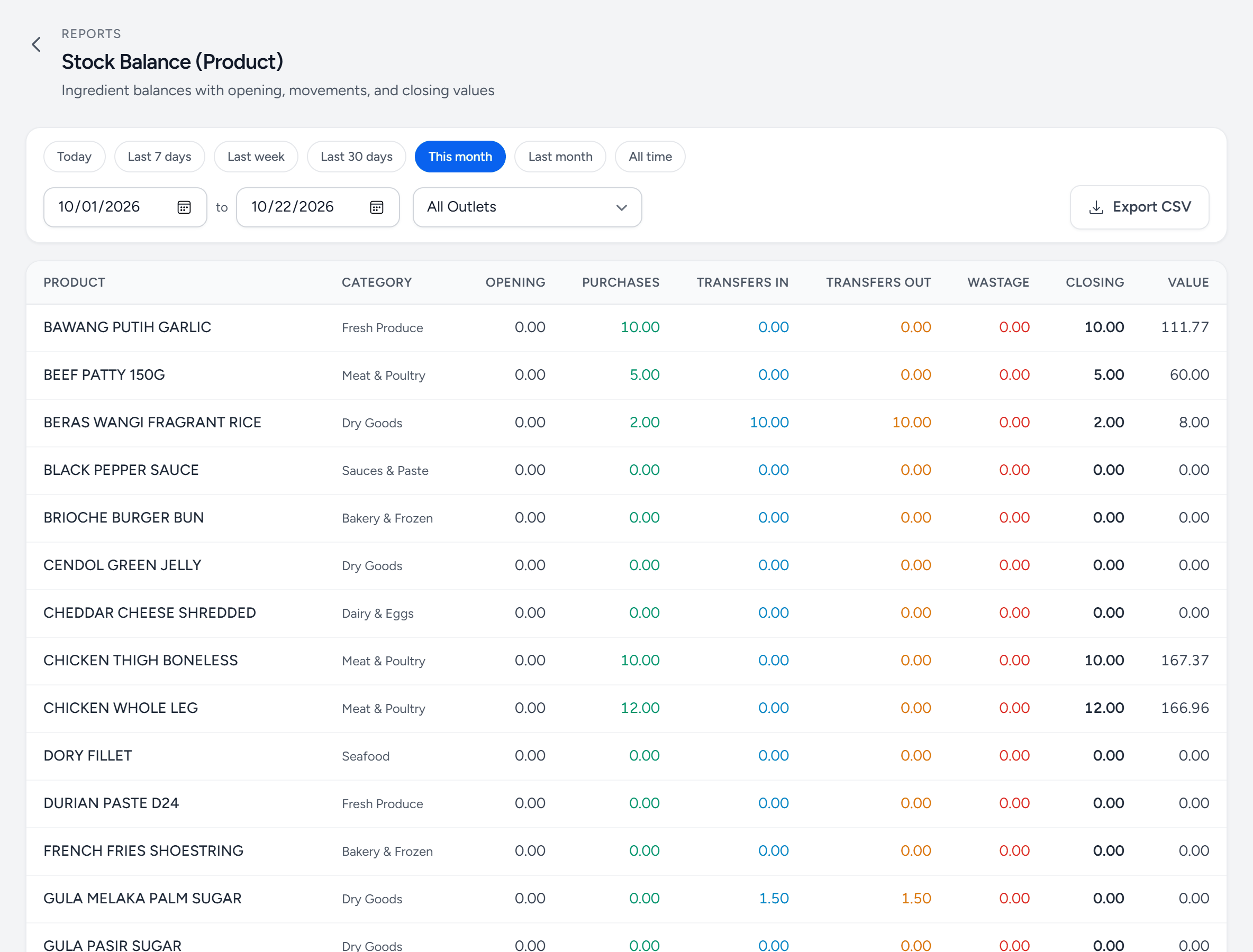Click 5.00 purchases for Beef Patty

pos(644,375)
